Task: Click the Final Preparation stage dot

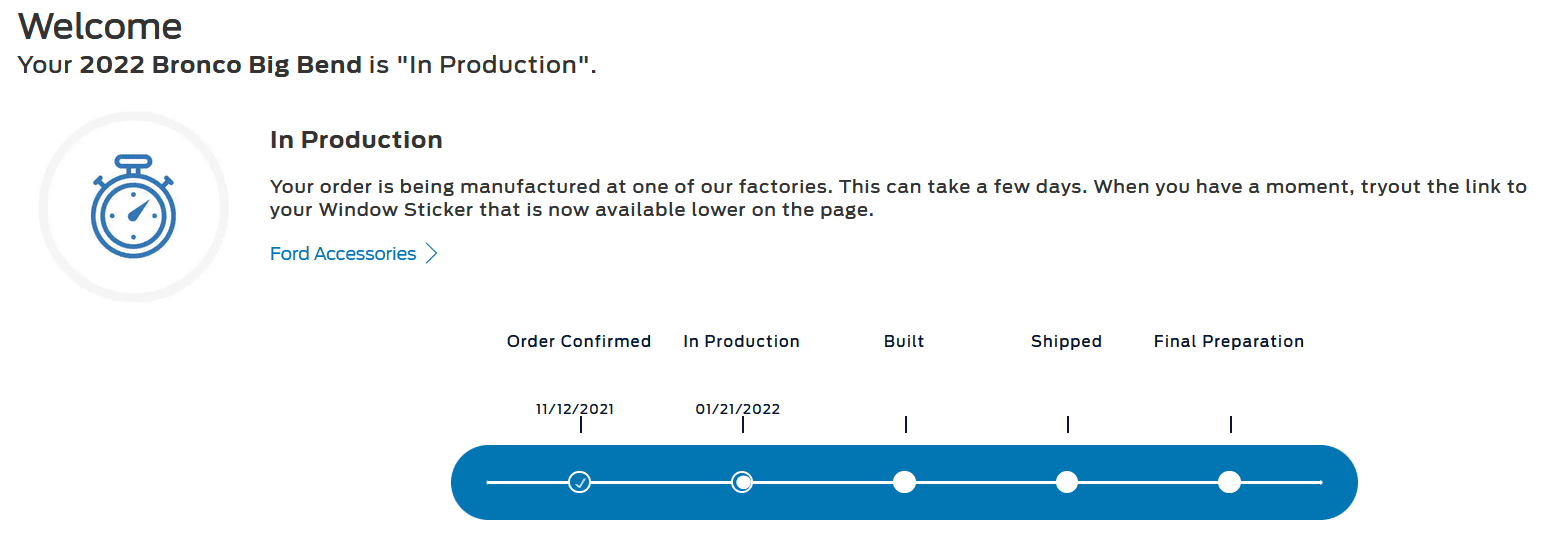Action: click(1230, 482)
